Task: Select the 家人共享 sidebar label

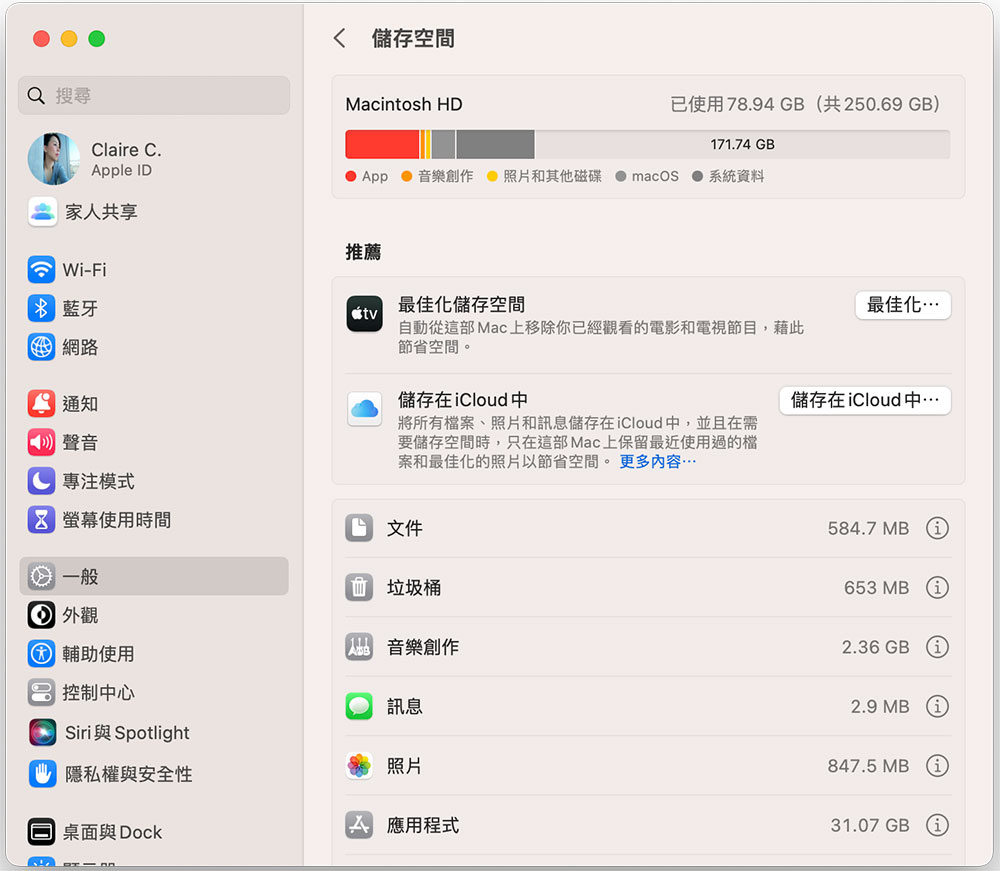Action: (101, 212)
